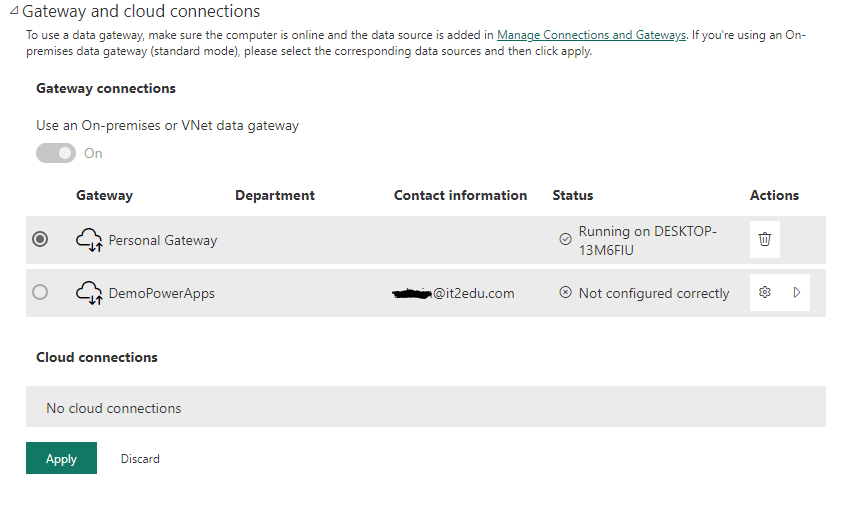Open settings gear for DemoPowerApps gateway
This screenshot has width=866, height=509.
tap(765, 293)
